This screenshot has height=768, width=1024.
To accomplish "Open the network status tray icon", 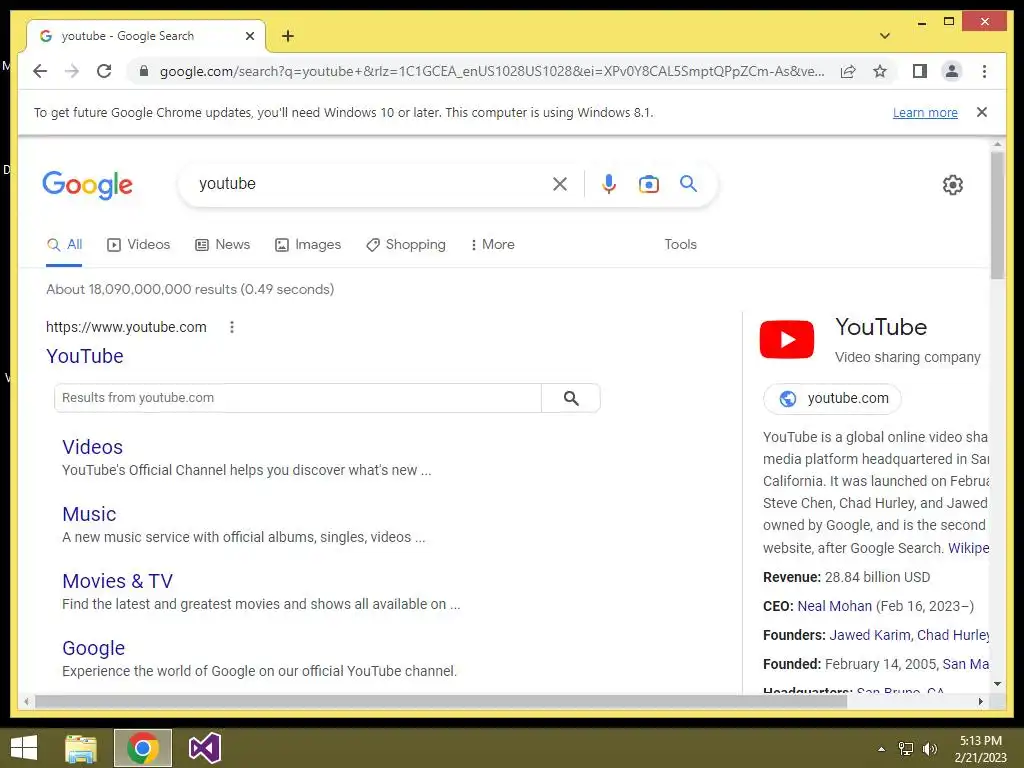I will pos(906,749).
